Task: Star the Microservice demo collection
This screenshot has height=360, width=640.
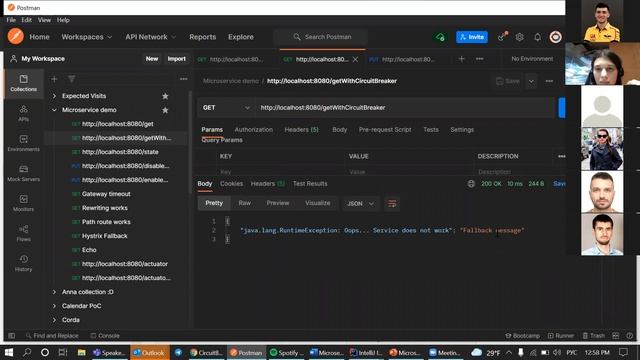Action: click(x=165, y=110)
